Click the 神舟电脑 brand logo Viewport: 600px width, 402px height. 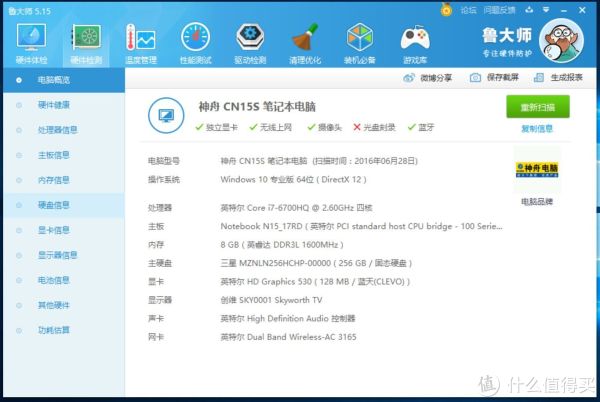[537, 170]
